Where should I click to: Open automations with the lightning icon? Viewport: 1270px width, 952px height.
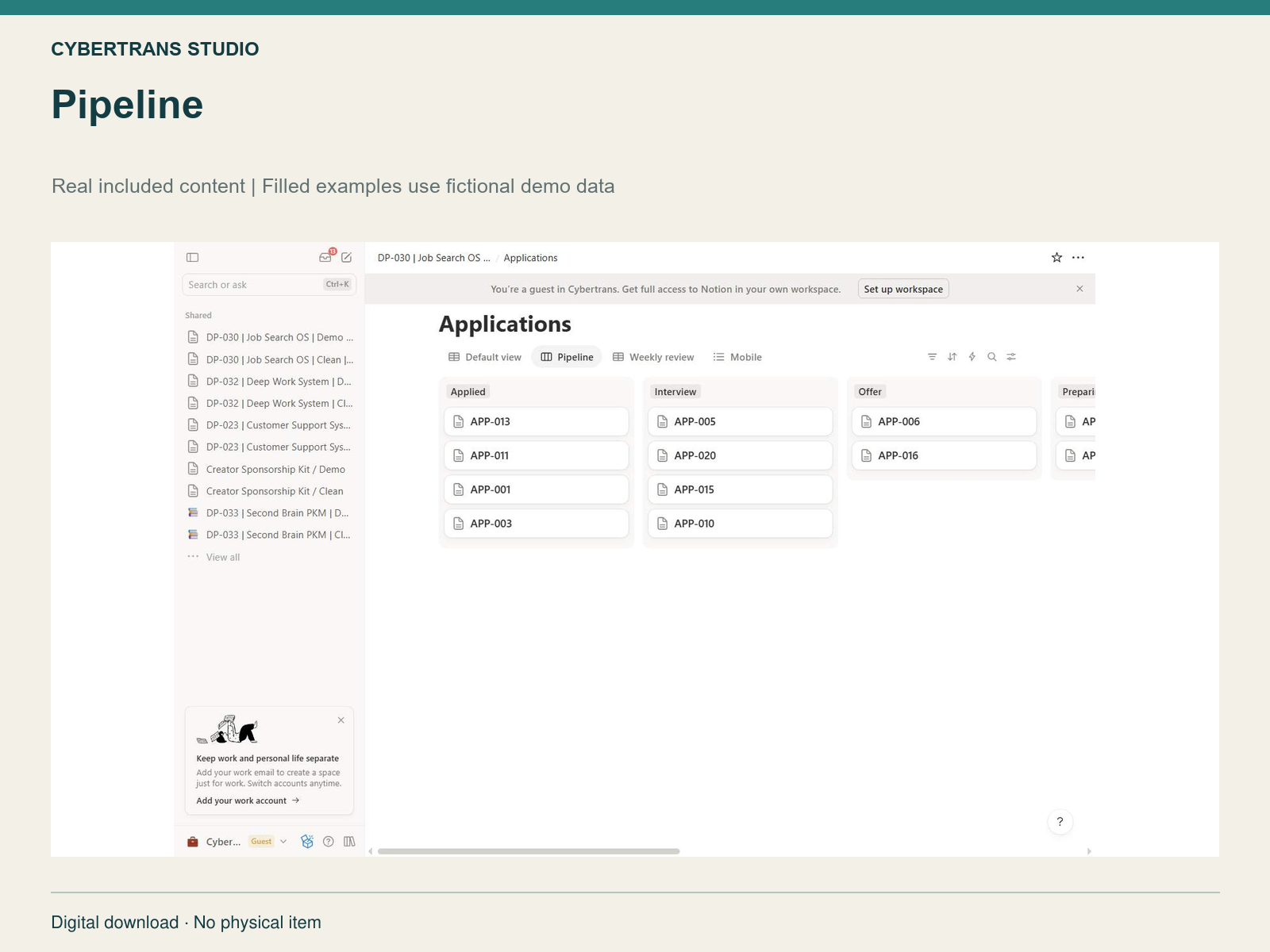coord(972,357)
